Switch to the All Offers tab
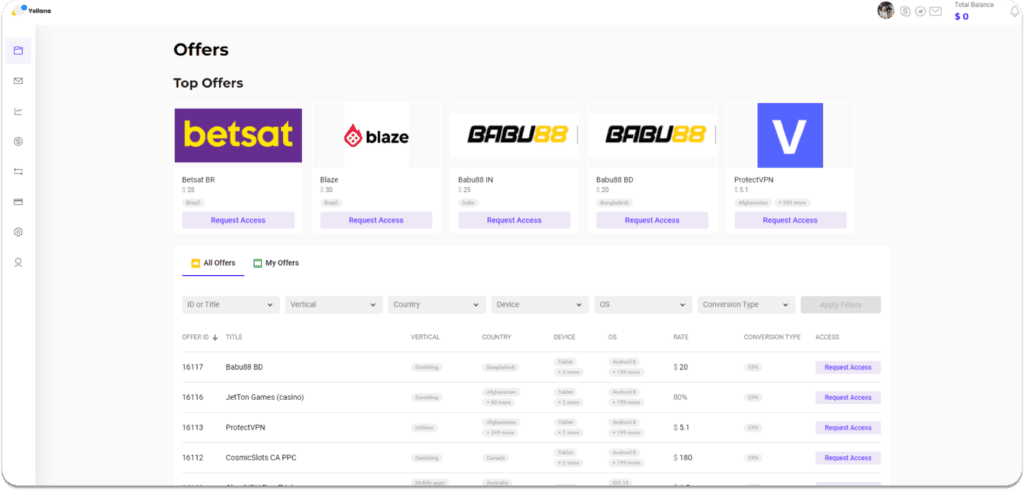1024x490 pixels. tap(213, 263)
